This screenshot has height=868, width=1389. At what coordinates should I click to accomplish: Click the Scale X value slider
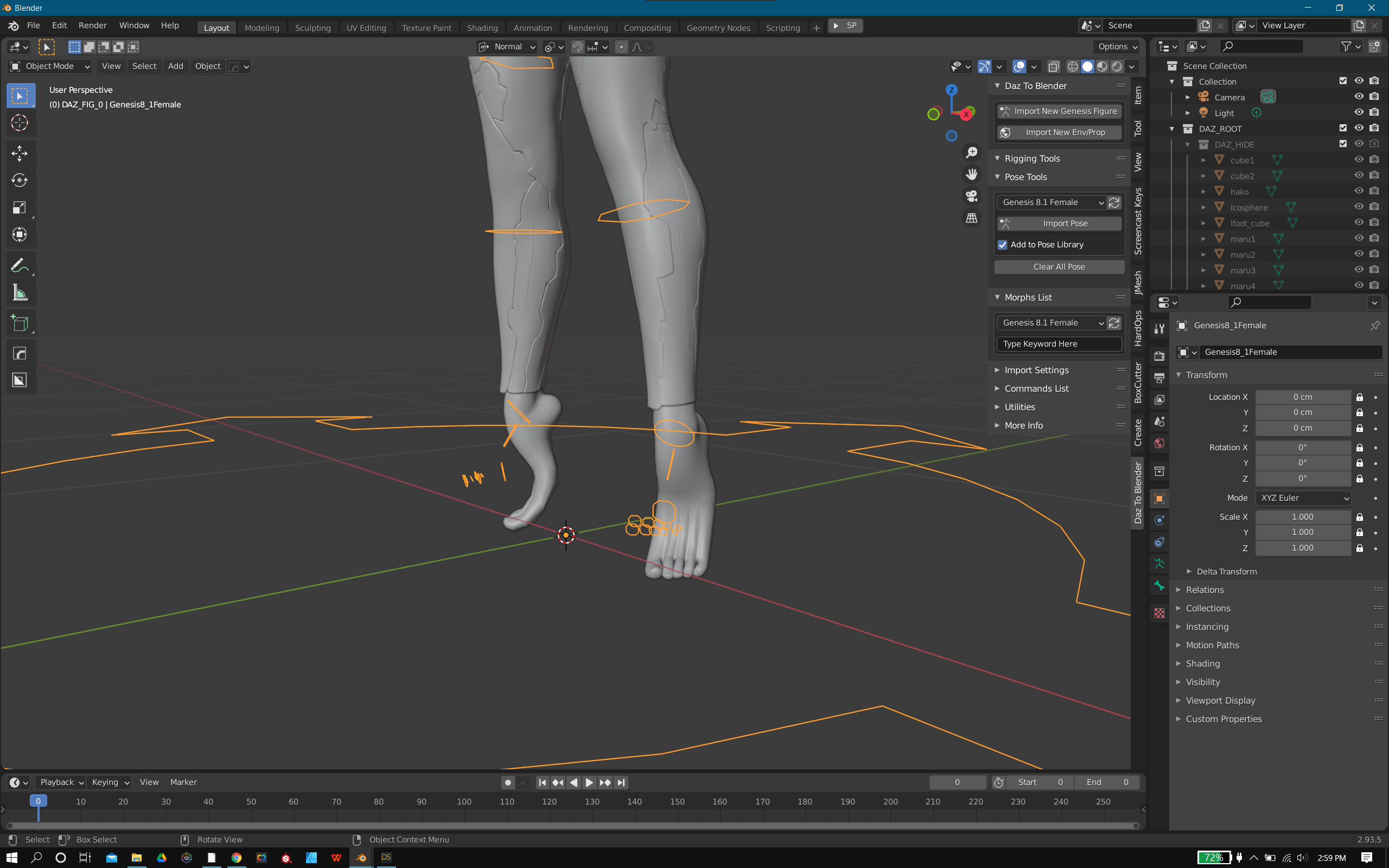(x=1303, y=516)
